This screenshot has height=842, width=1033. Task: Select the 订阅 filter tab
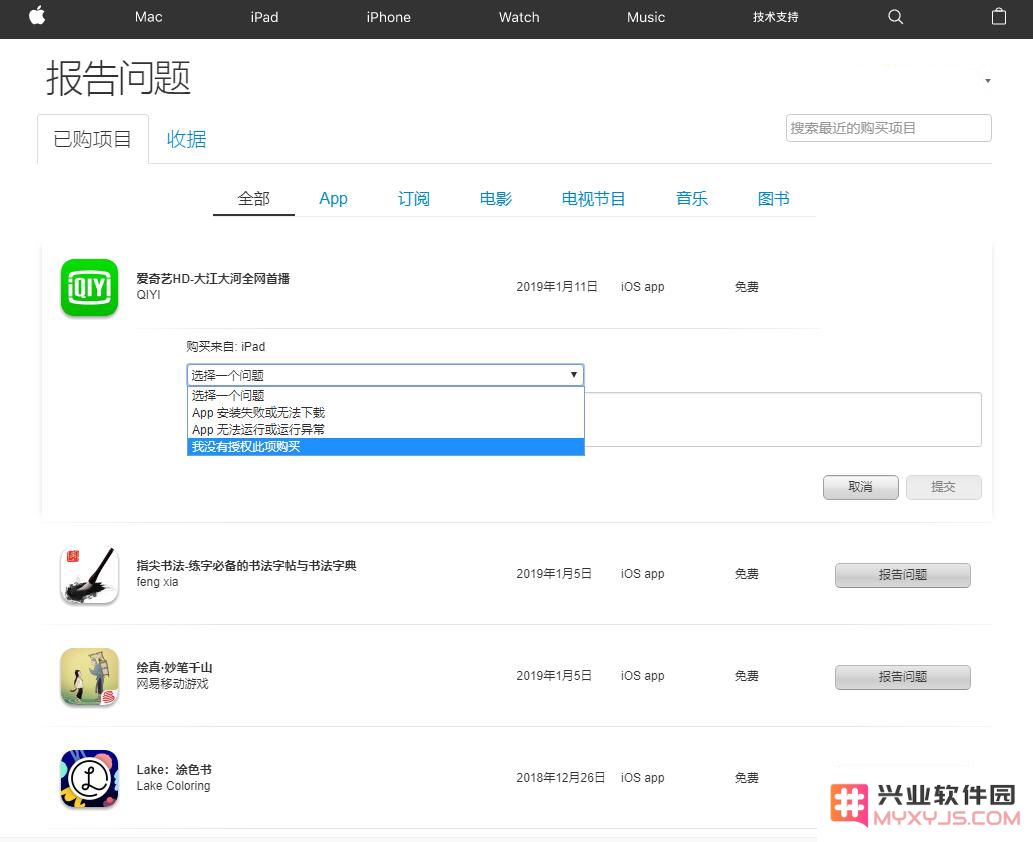[x=414, y=198]
